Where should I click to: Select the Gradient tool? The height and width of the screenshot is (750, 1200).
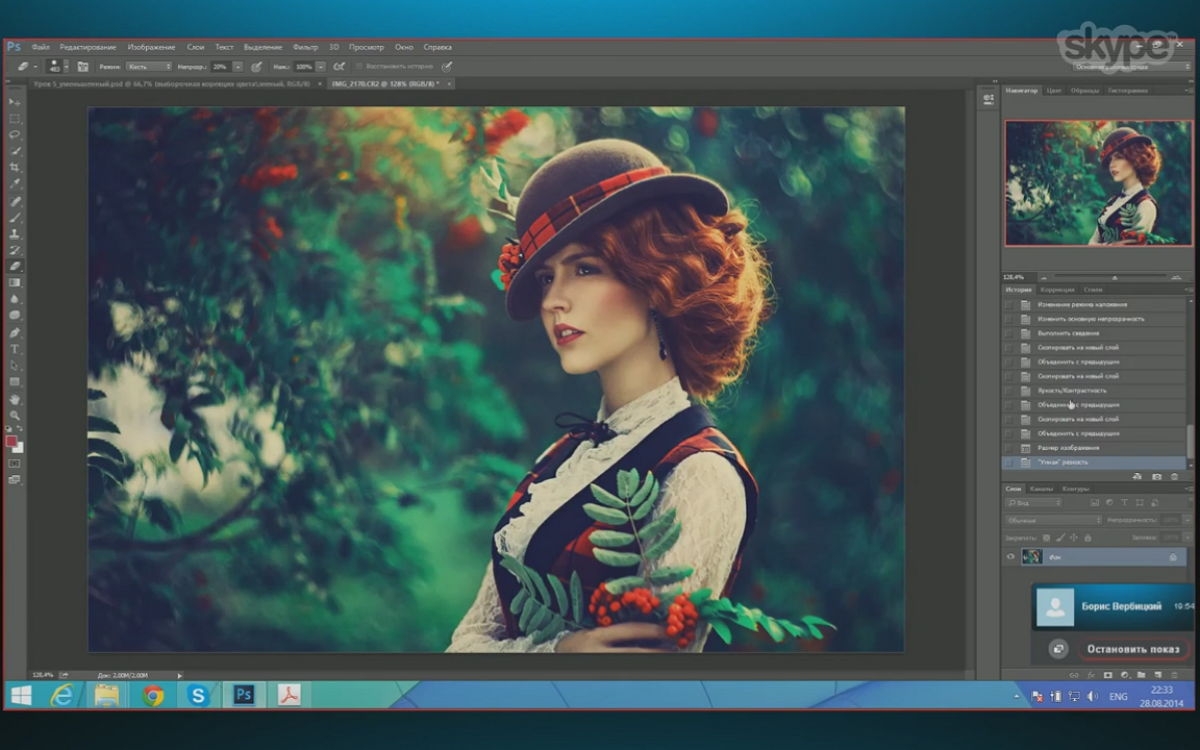[15, 282]
